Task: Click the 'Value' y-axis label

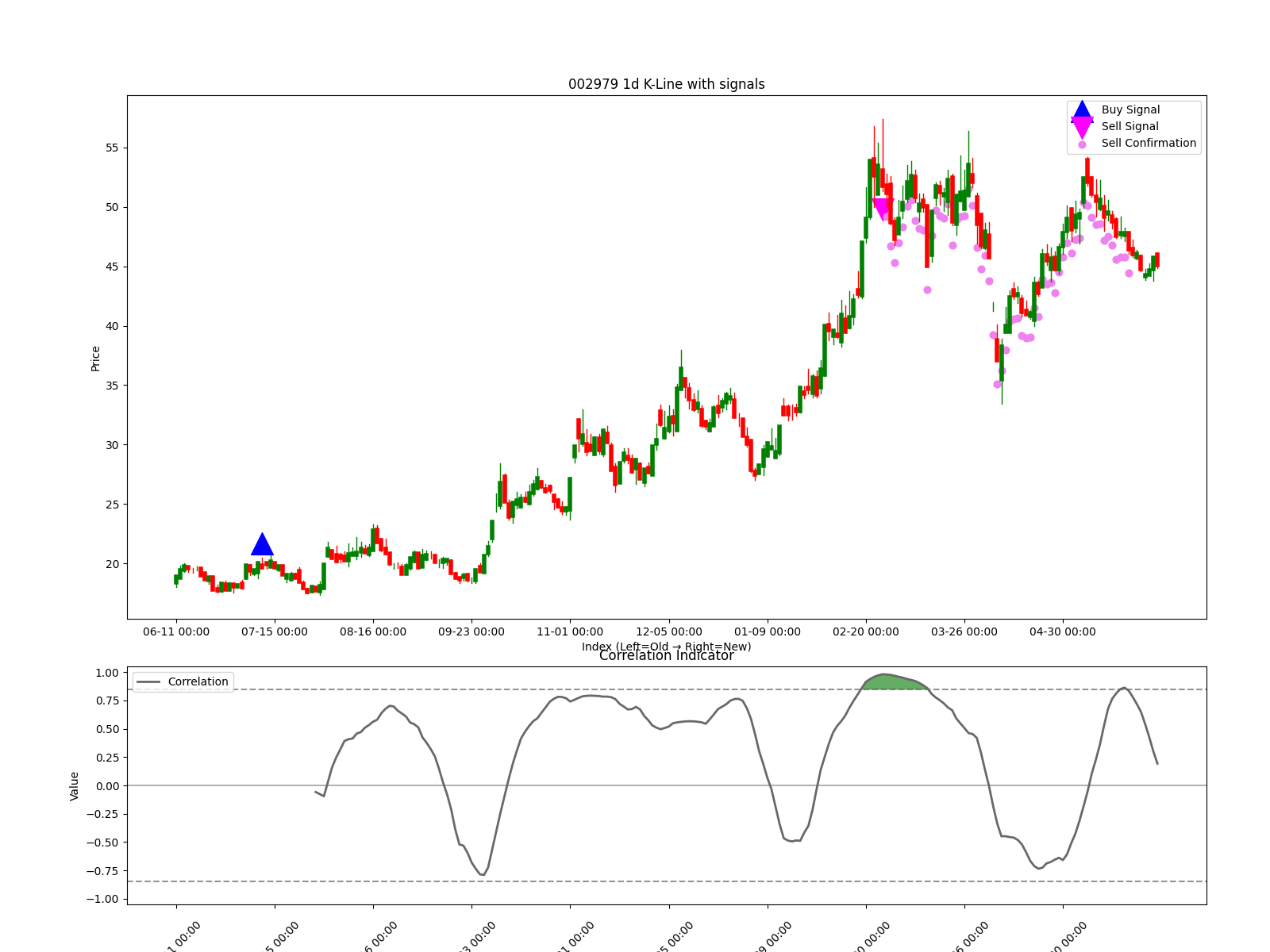Action: click(x=75, y=786)
